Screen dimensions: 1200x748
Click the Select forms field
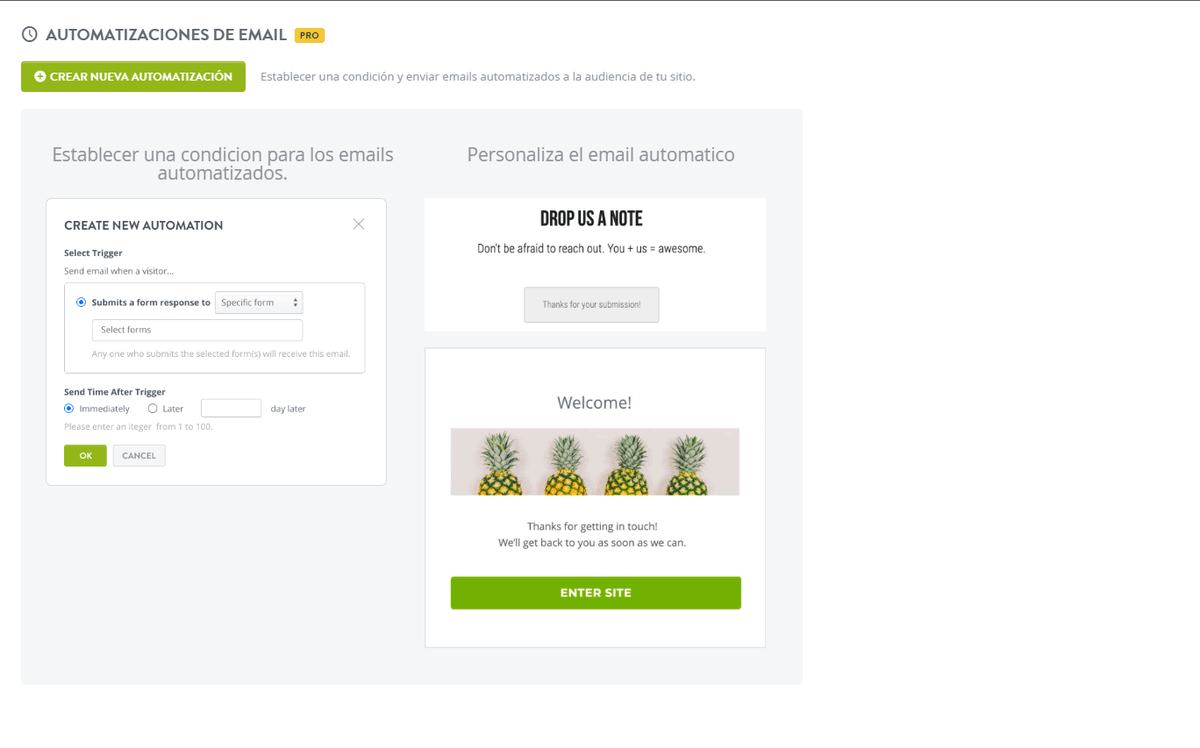[197, 330]
